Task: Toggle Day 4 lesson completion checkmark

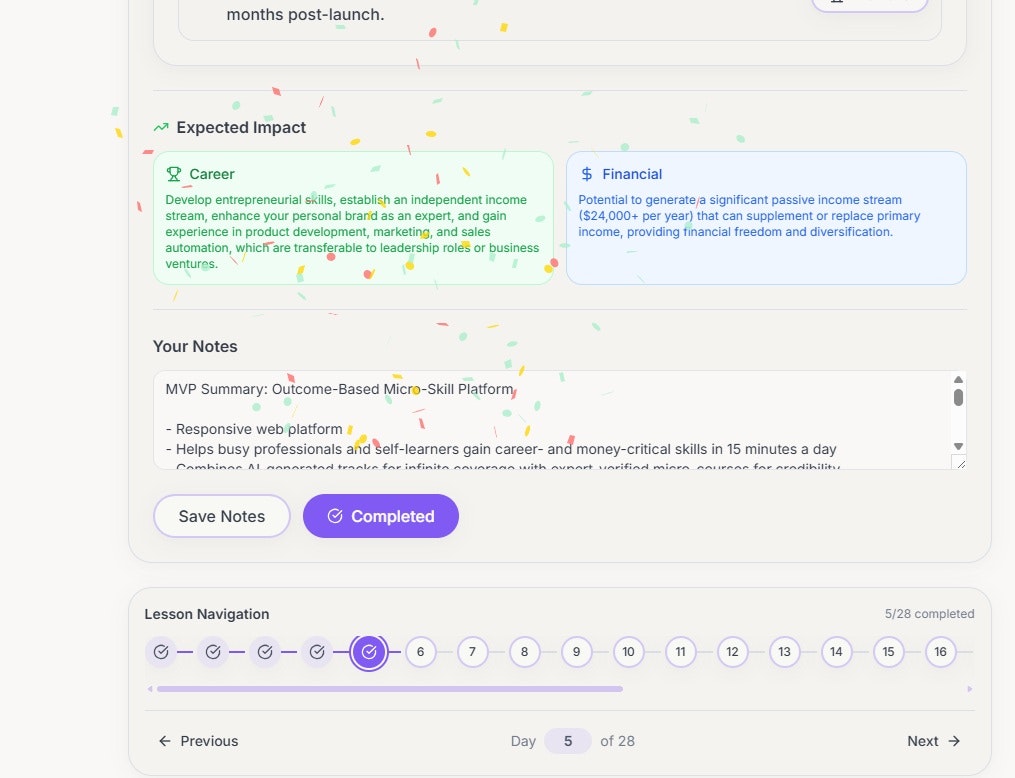Action: tap(317, 651)
